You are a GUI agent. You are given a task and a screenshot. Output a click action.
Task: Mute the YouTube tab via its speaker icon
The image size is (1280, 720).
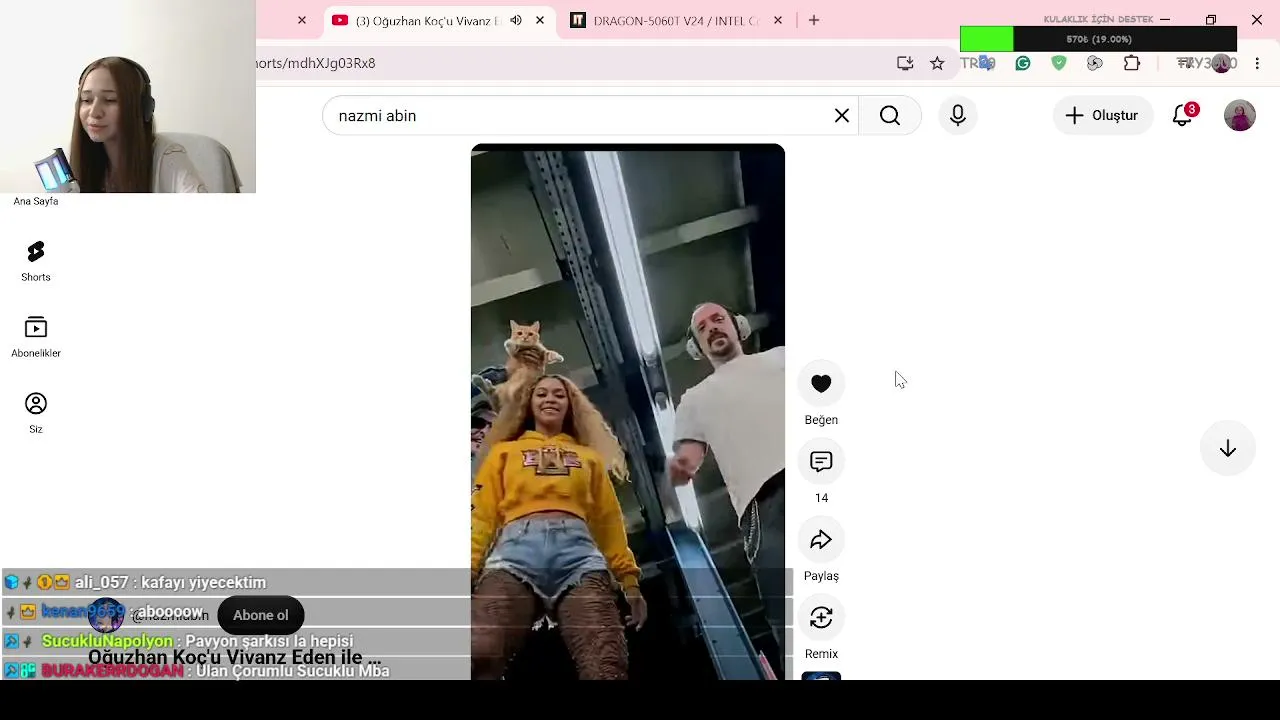point(516,20)
